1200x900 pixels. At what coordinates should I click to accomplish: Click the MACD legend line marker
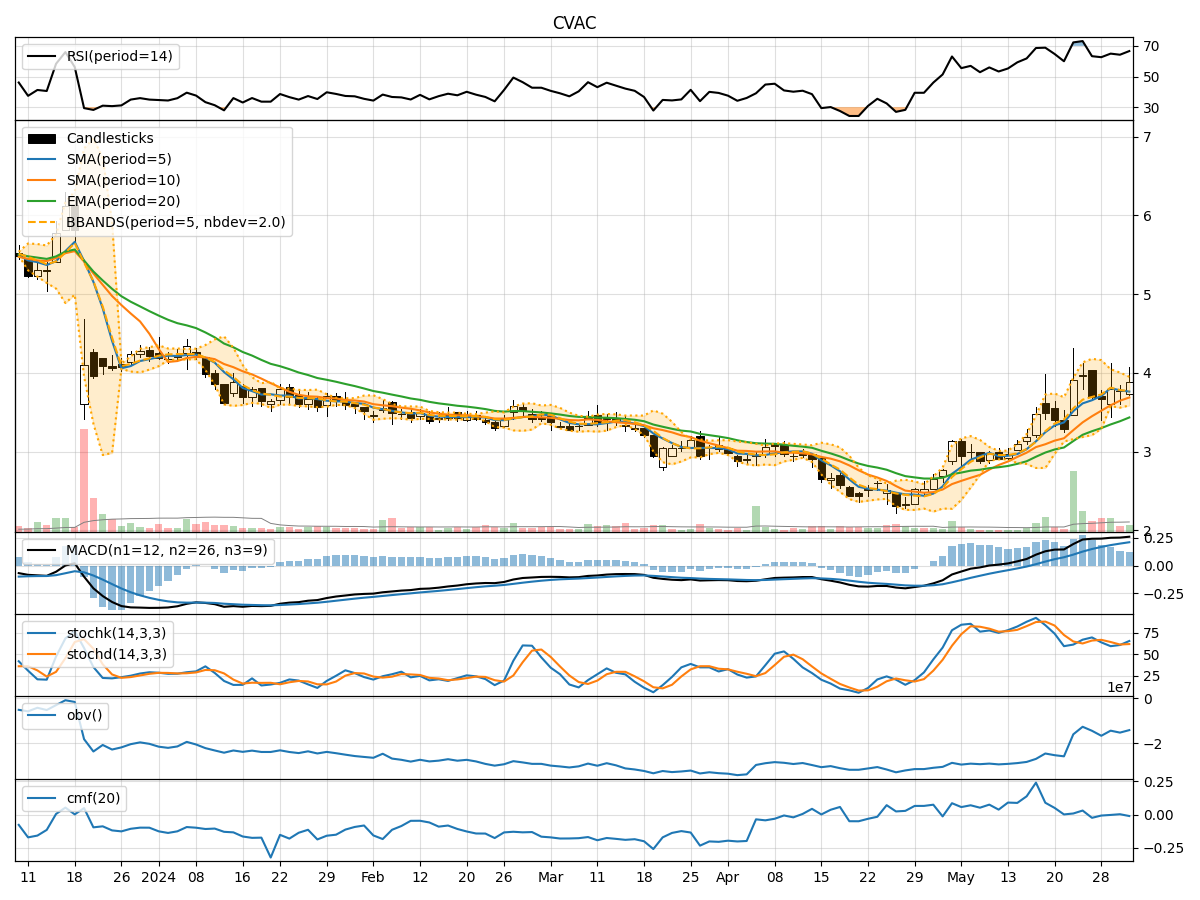tap(44, 551)
